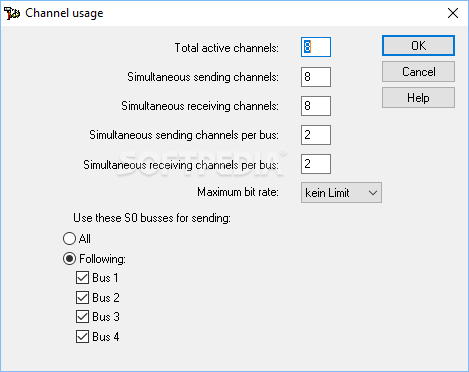Open the Maximum bit rate dropdown
The width and height of the screenshot is (469, 372).
pyautogui.click(x=341, y=192)
